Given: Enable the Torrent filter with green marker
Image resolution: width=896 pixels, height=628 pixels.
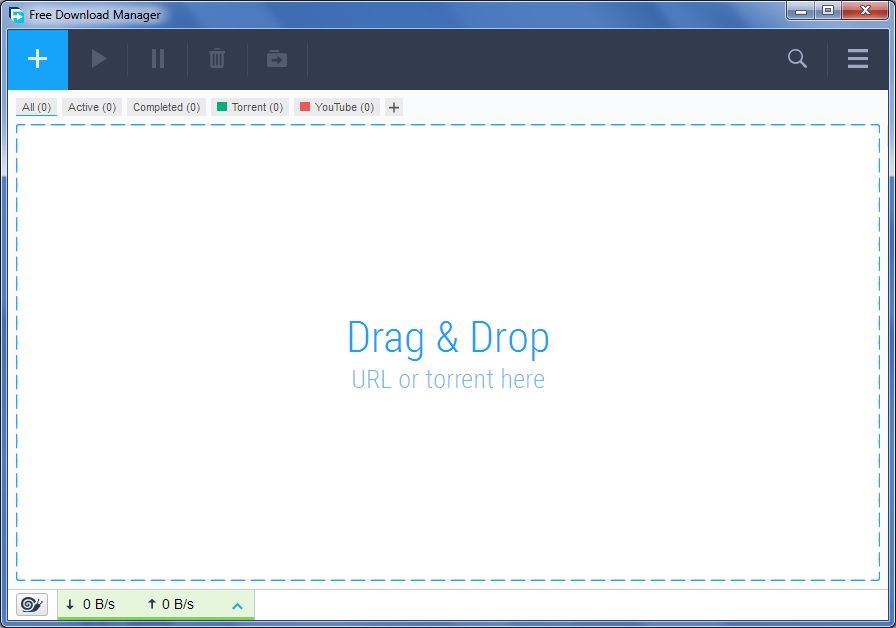Looking at the screenshot, I should [249, 107].
